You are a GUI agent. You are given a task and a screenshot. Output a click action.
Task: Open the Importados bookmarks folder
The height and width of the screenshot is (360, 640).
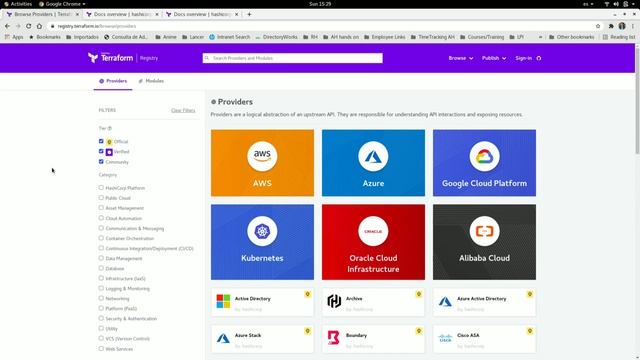point(82,37)
